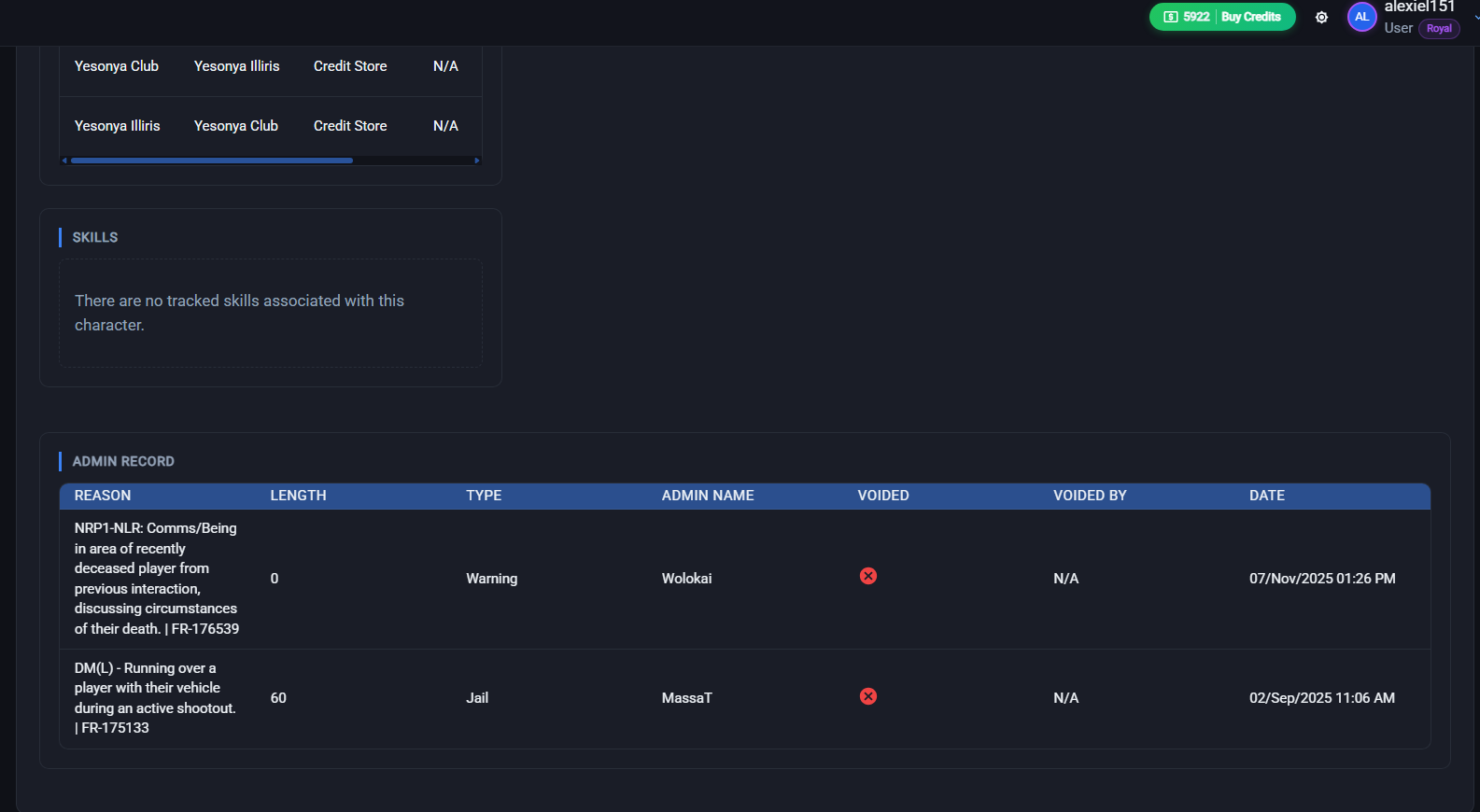Image resolution: width=1480 pixels, height=812 pixels.
Task: Sort by VOIDED BY column header
Action: click(x=1090, y=496)
